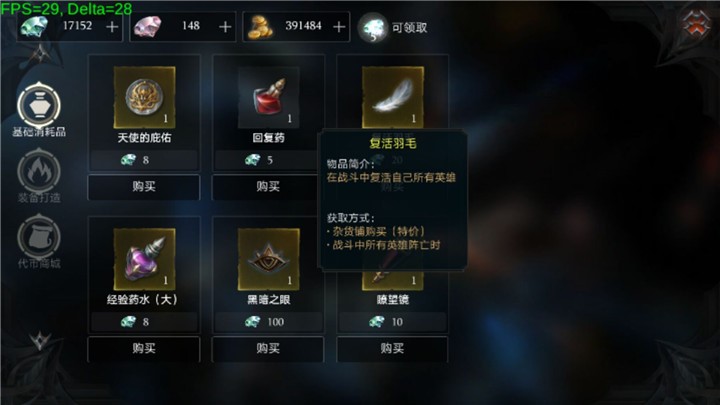Click the upper arrow ornament above the sidebar
The image size is (720, 405).
pos(40,54)
